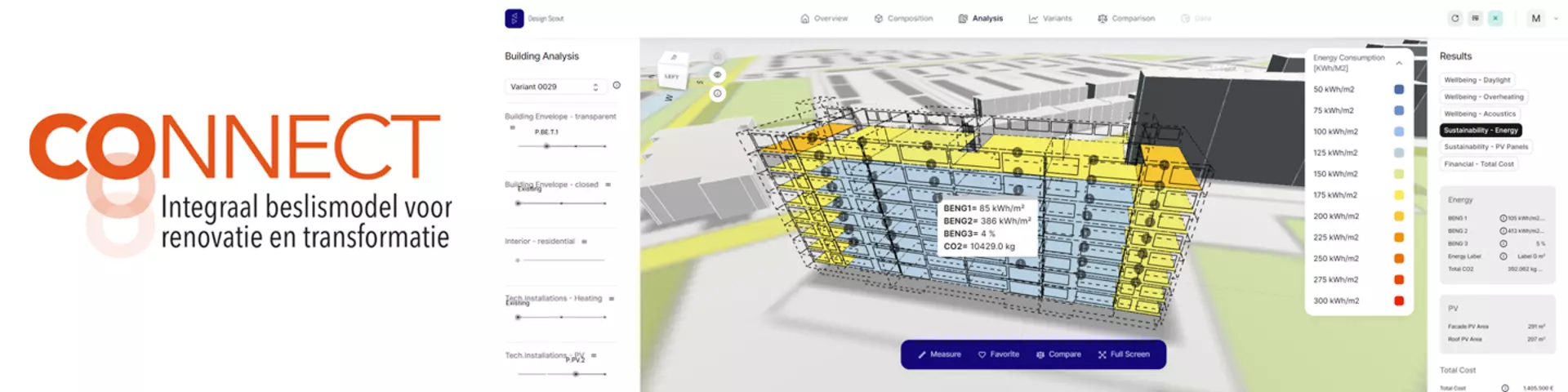1568x392 pixels.
Task: Click the teal X icon button
Action: click(x=1495, y=18)
